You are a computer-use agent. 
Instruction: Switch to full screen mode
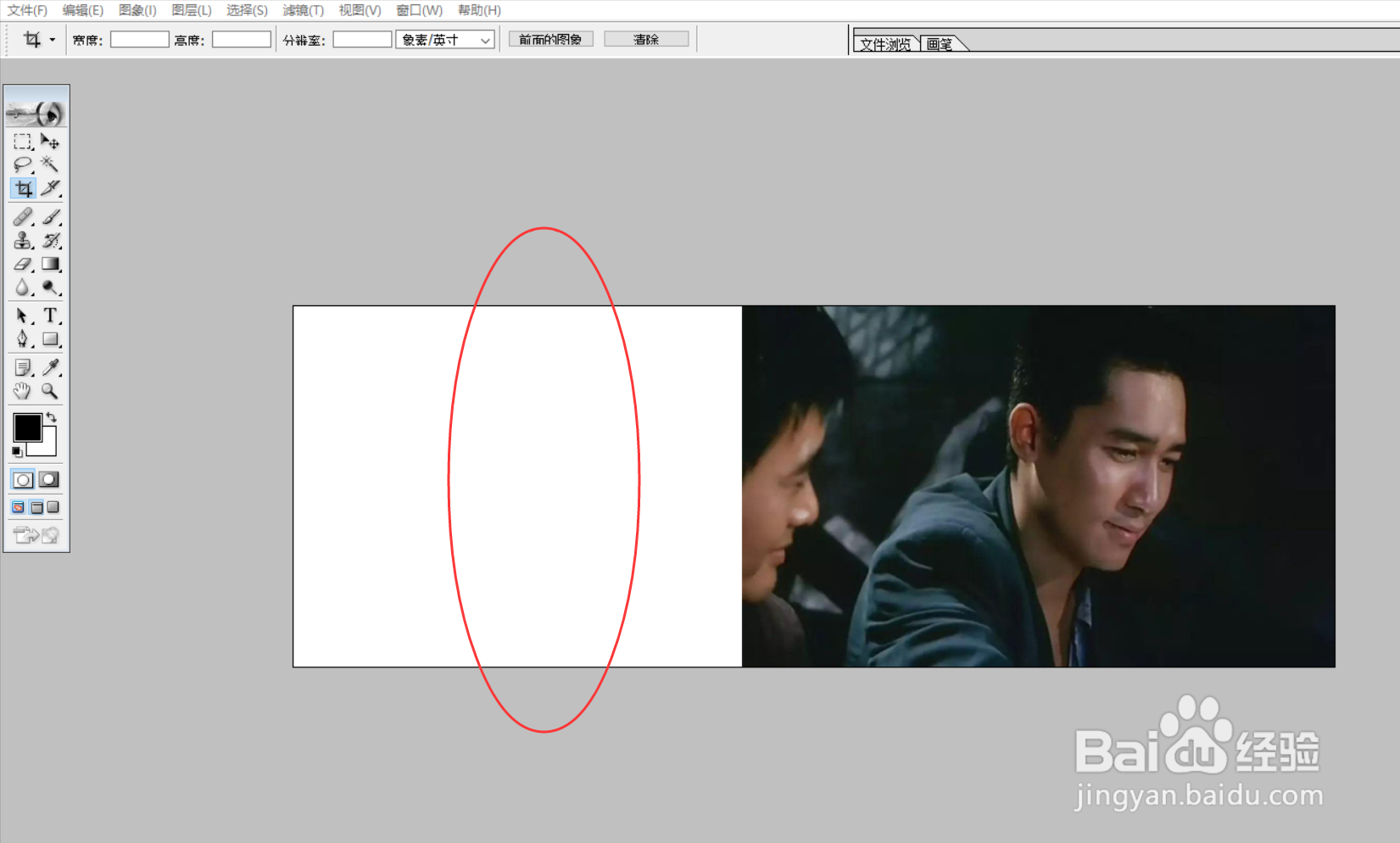pyautogui.click(x=53, y=507)
